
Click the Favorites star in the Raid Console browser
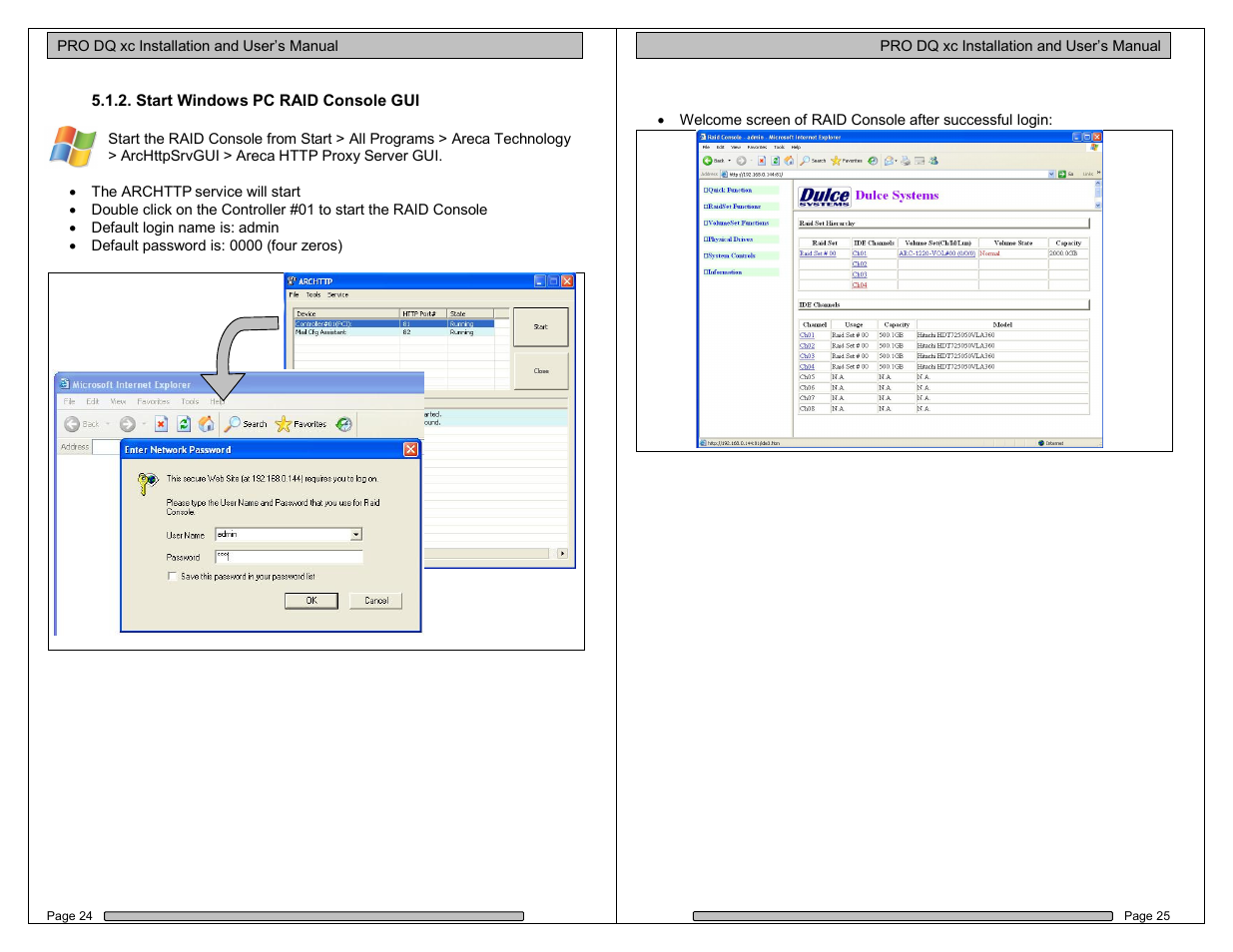tap(836, 161)
